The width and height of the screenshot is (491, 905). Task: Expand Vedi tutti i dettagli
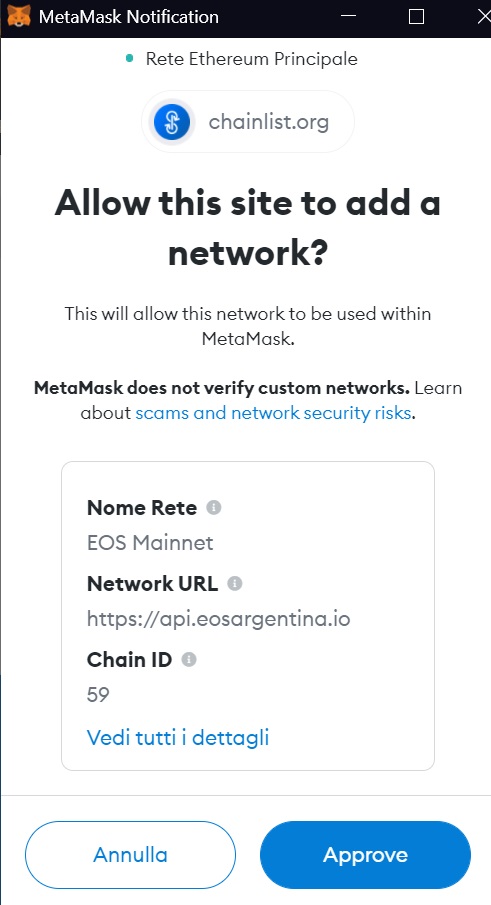178,737
